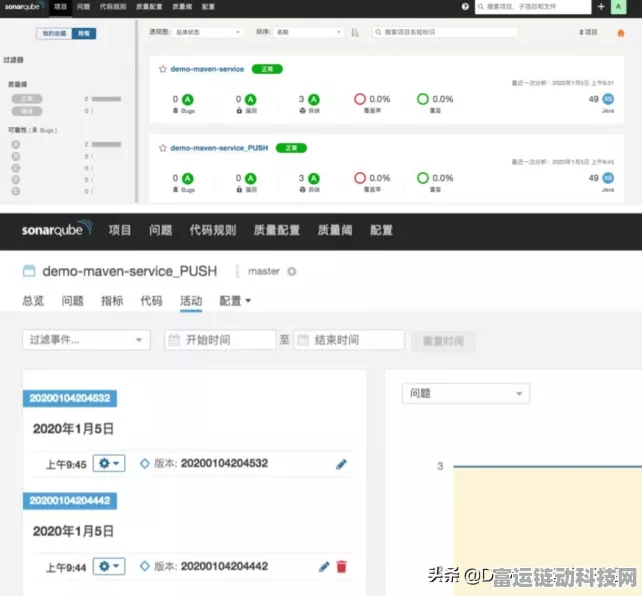Screen dimensions: 642x596
Task: Open the 过滤事件 events filter dropdown
Action: tap(86, 340)
